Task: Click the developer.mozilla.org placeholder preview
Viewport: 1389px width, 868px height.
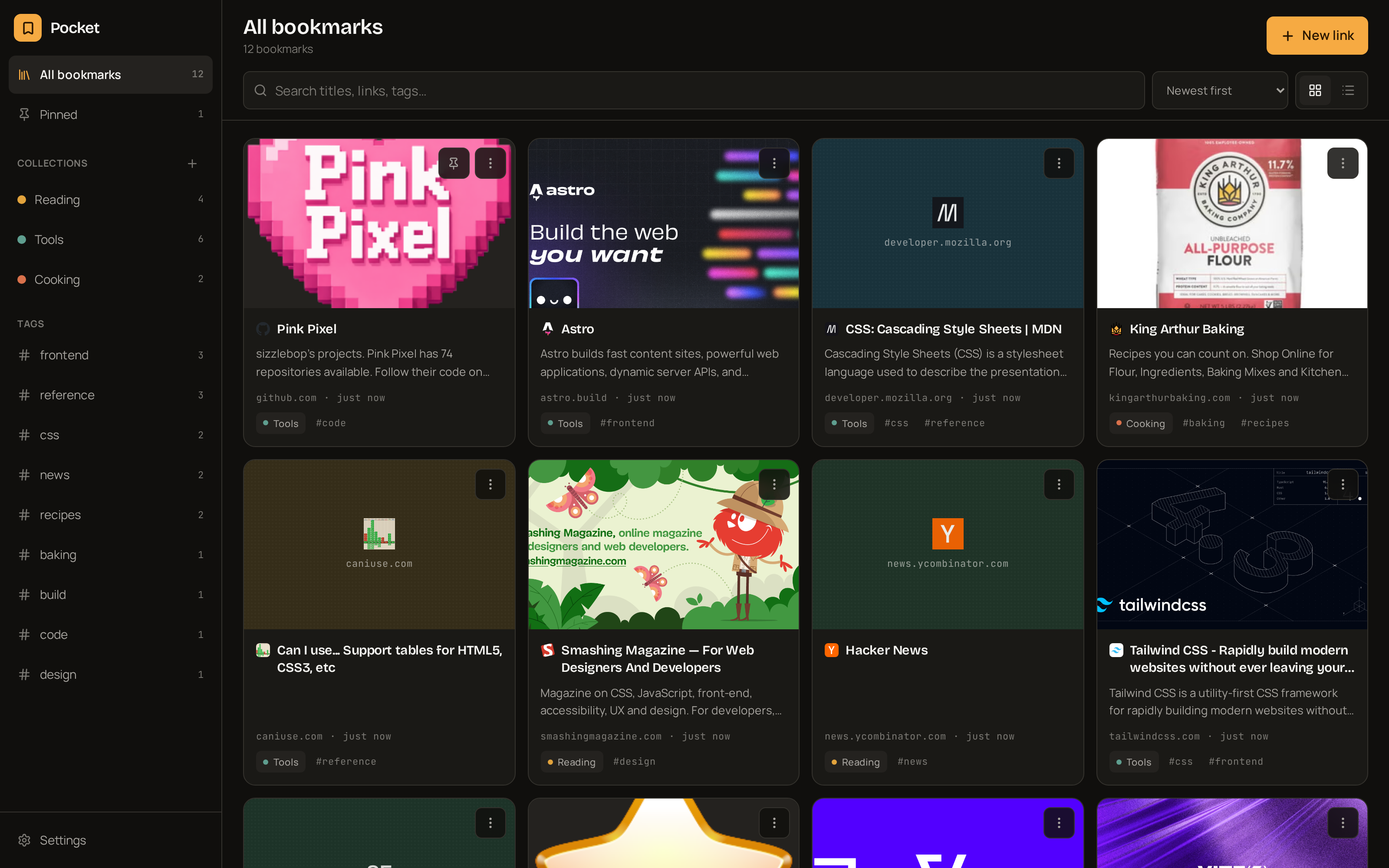Action: pyautogui.click(x=948, y=224)
